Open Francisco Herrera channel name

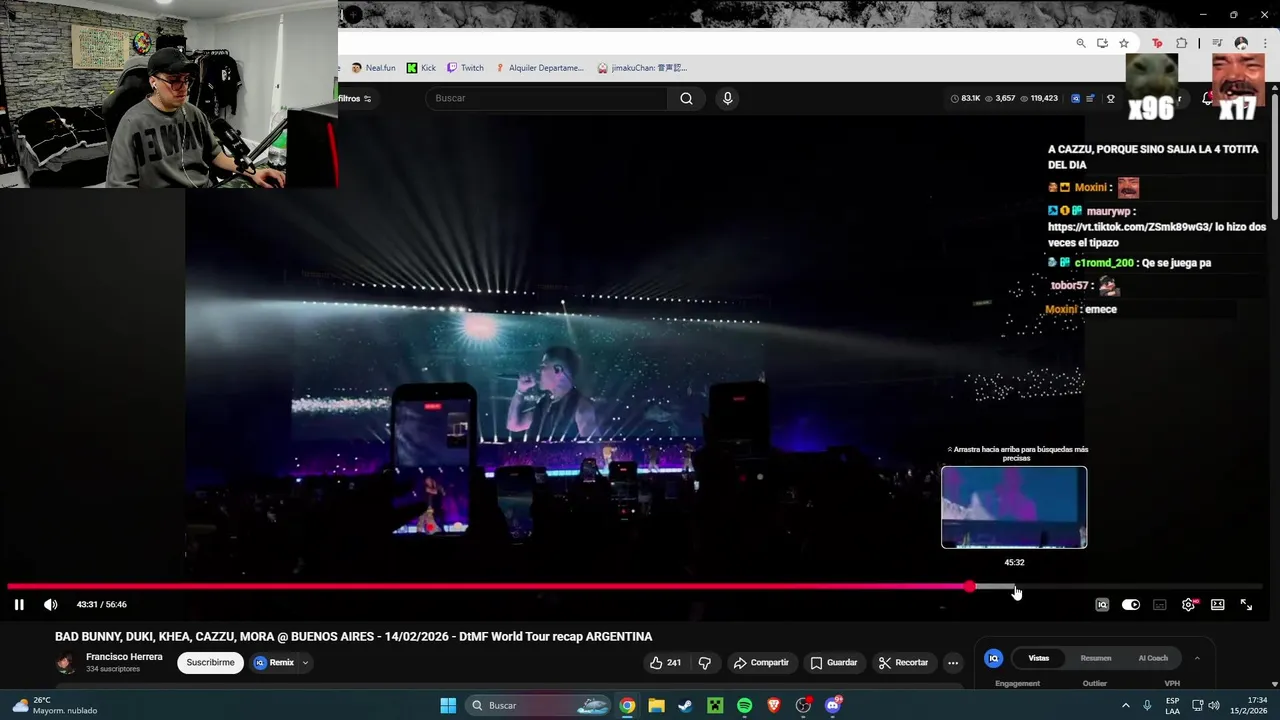[x=124, y=657]
